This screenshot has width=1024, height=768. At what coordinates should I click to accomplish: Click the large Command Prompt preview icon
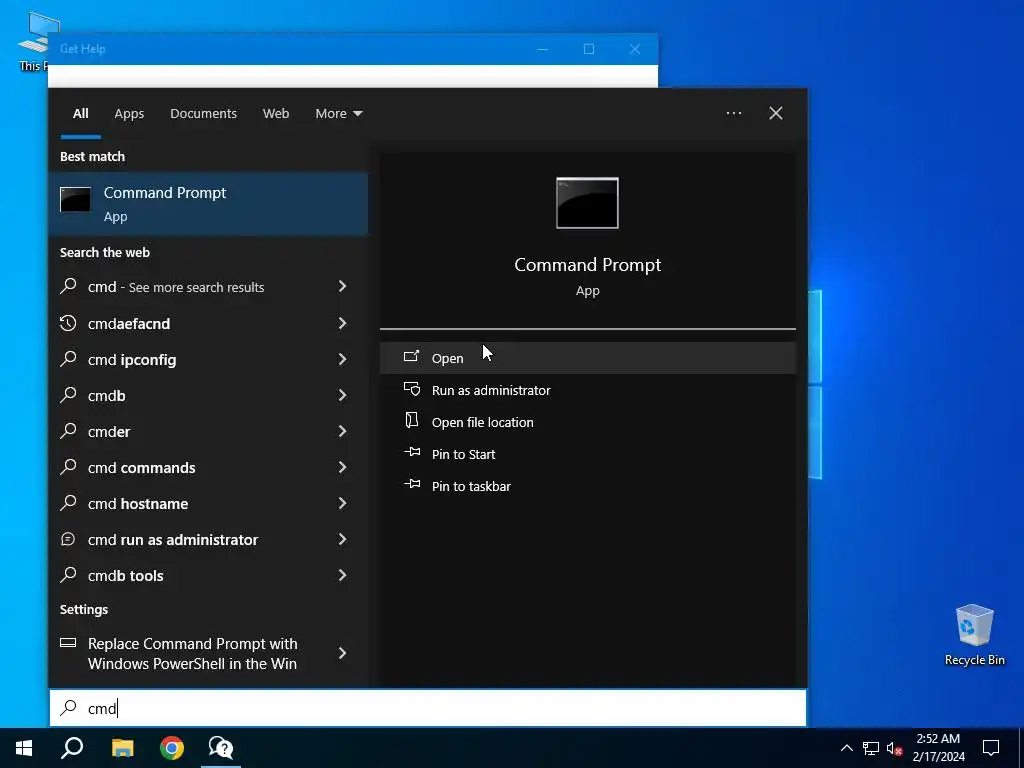tap(587, 203)
